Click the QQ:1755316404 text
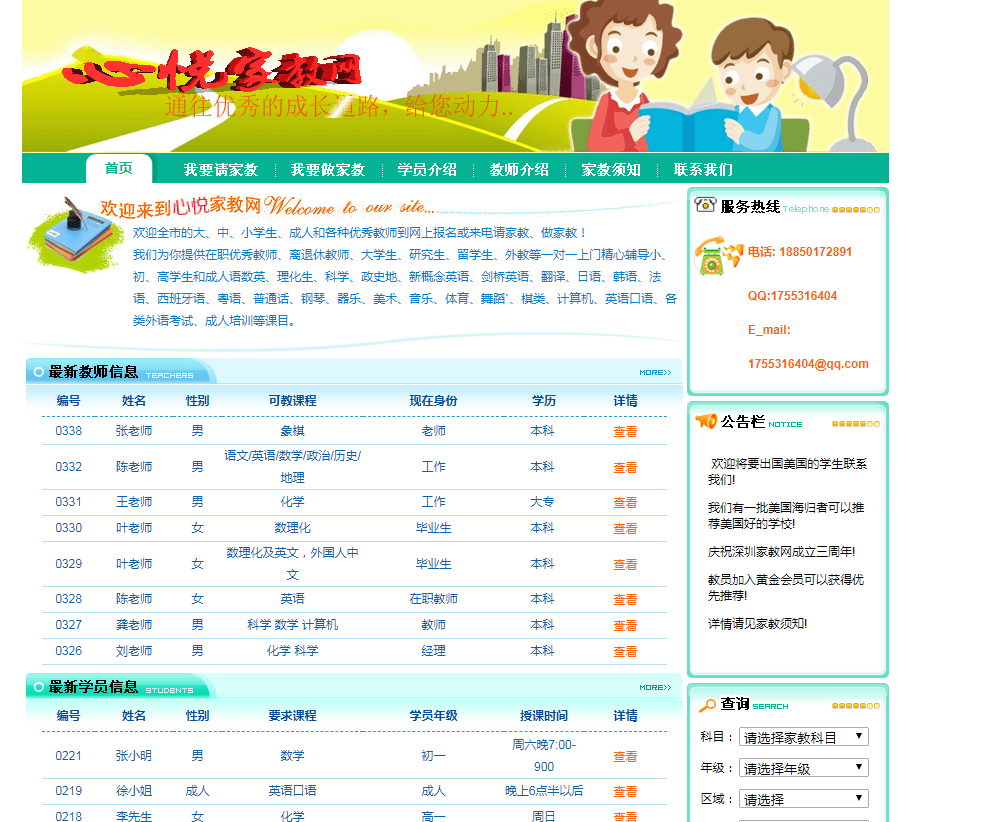Image resolution: width=994 pixels, height=822 pixels. (792, 296)
